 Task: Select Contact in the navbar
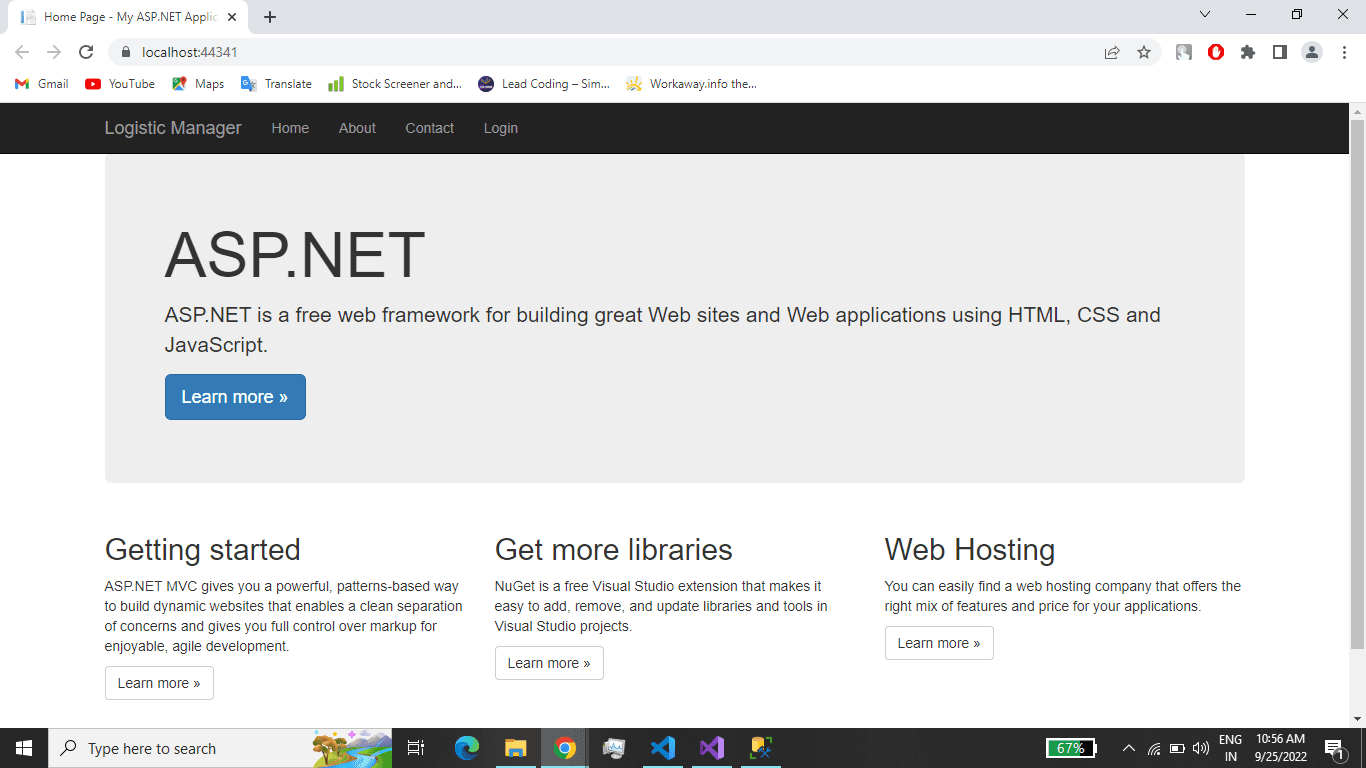(x=430, y=128)
